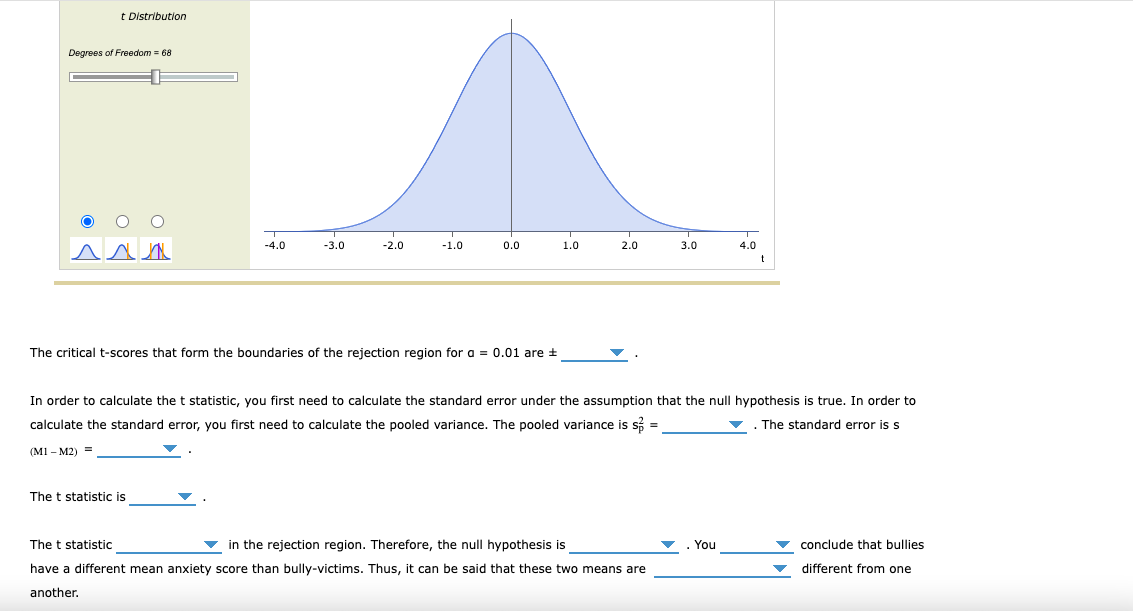Select the plain distribution curve icon
This screenshot has height=611, width=1133.
(86, 250)
